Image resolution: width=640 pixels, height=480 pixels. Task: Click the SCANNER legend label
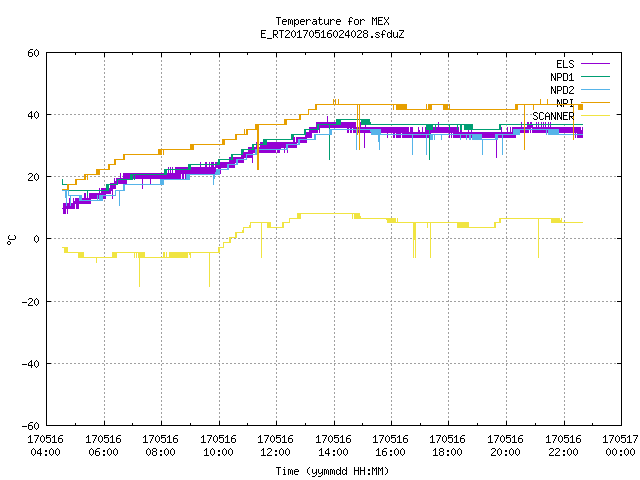click(x=553, y=116)
